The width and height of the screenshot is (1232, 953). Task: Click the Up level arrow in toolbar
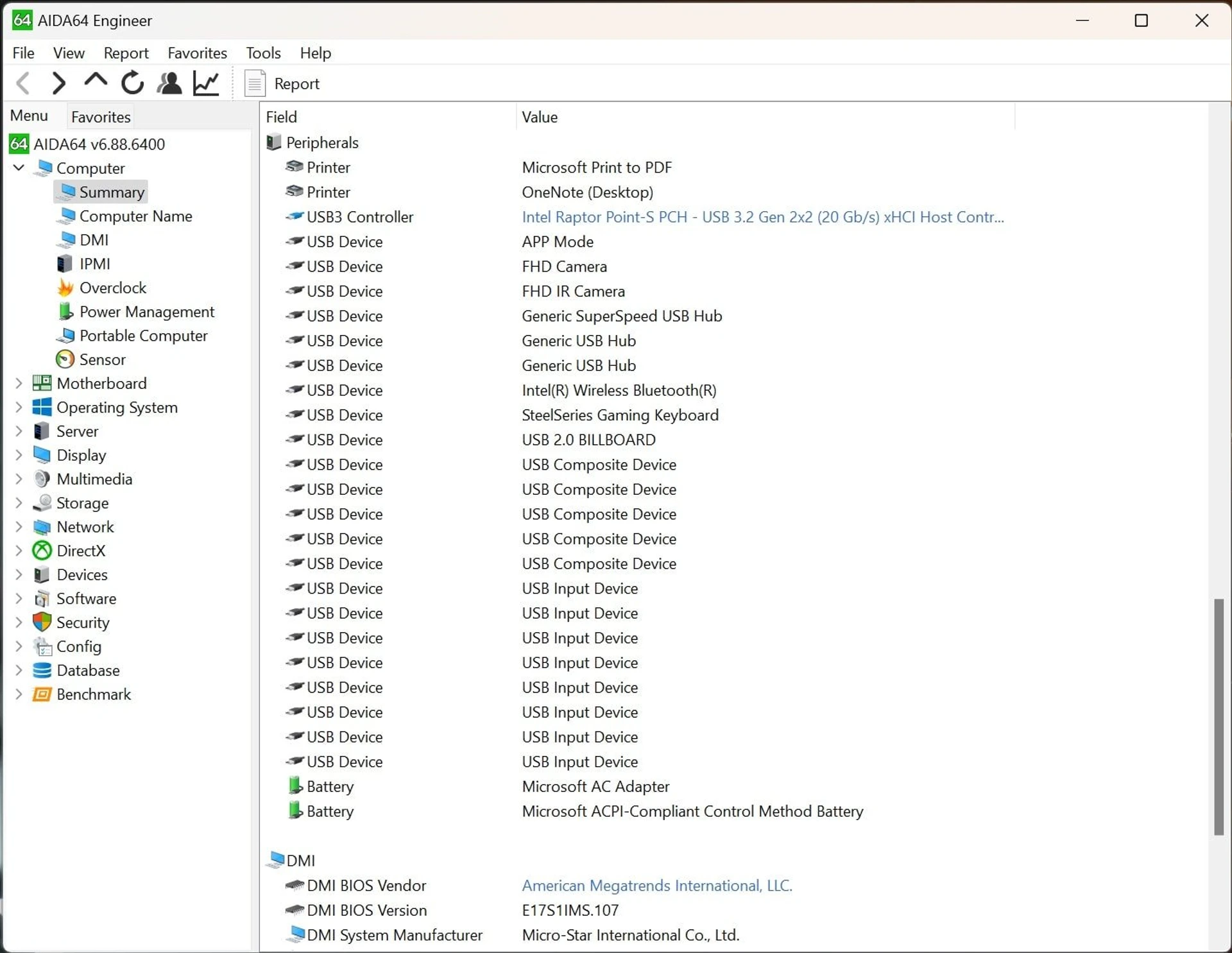pos(96,81)
